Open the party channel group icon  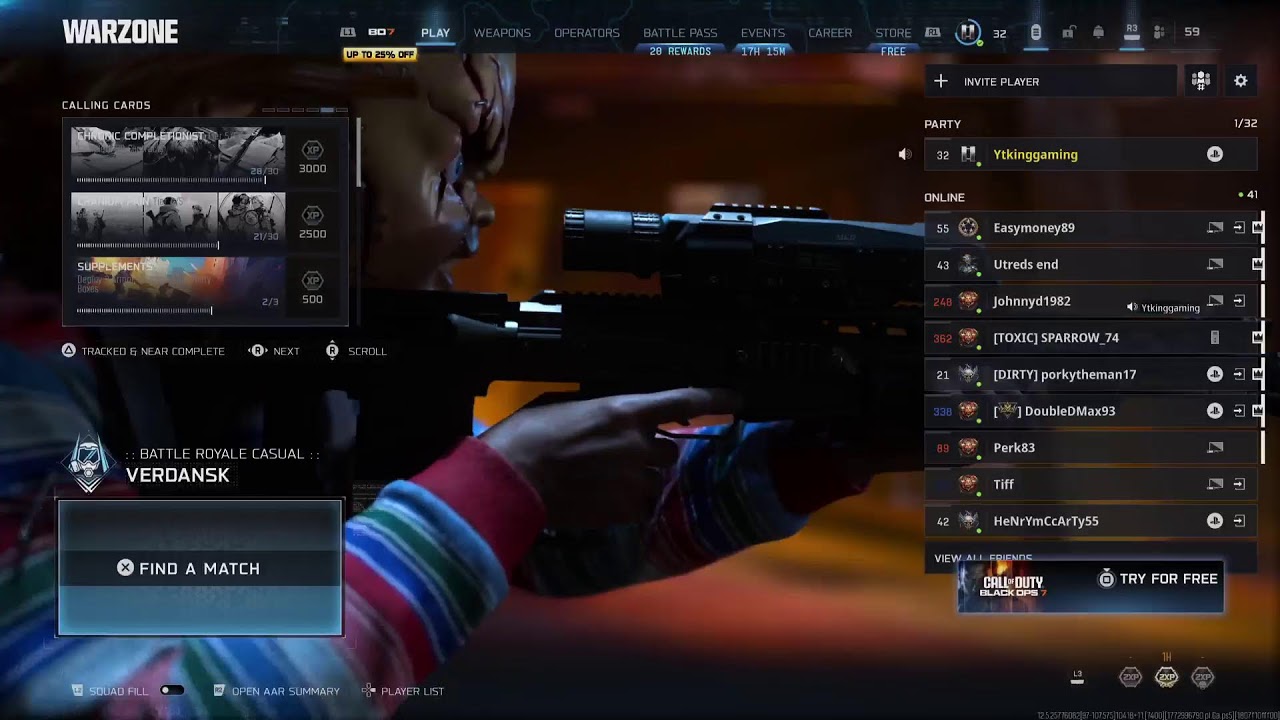tap(1201, 81)
